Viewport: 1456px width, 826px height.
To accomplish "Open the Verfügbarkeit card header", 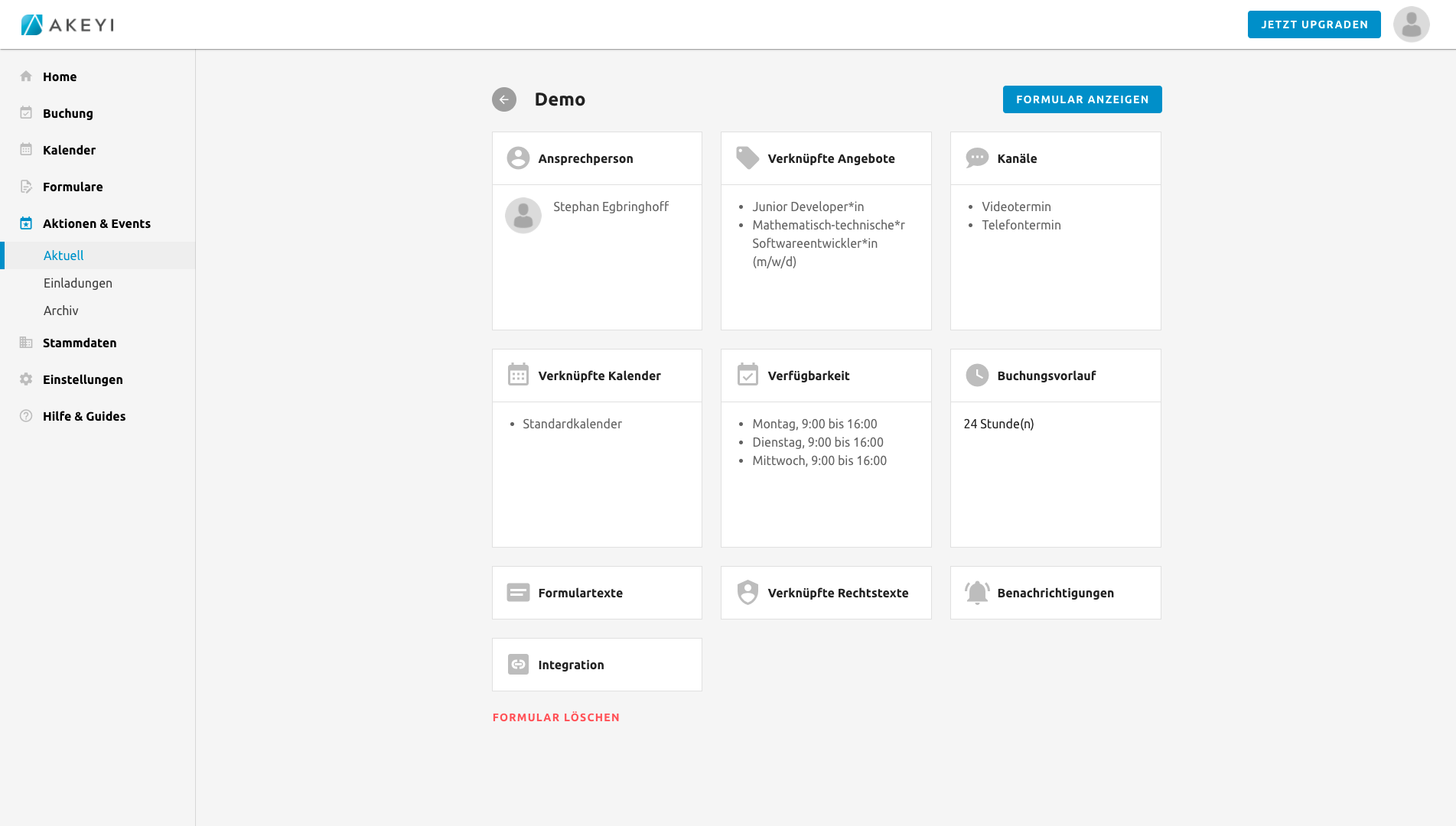I will pos(826,376).
